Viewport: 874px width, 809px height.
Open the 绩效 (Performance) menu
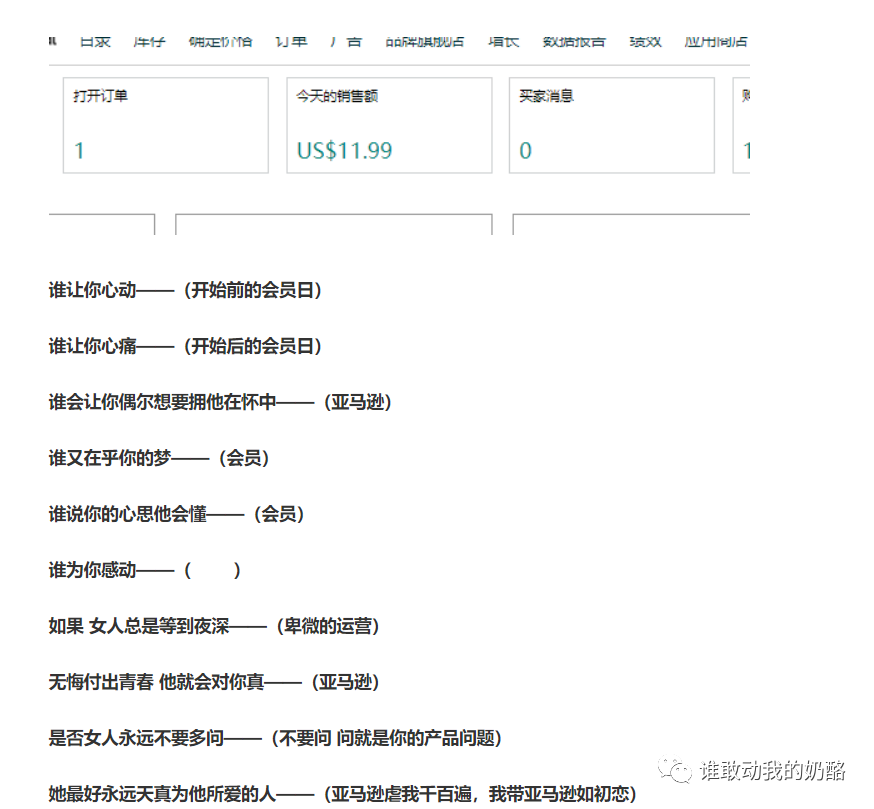tap(645, 41)
